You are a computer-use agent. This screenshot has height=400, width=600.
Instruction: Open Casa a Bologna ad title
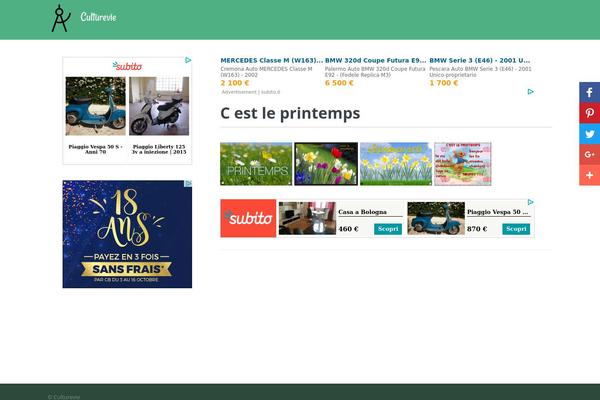point(362,212)
